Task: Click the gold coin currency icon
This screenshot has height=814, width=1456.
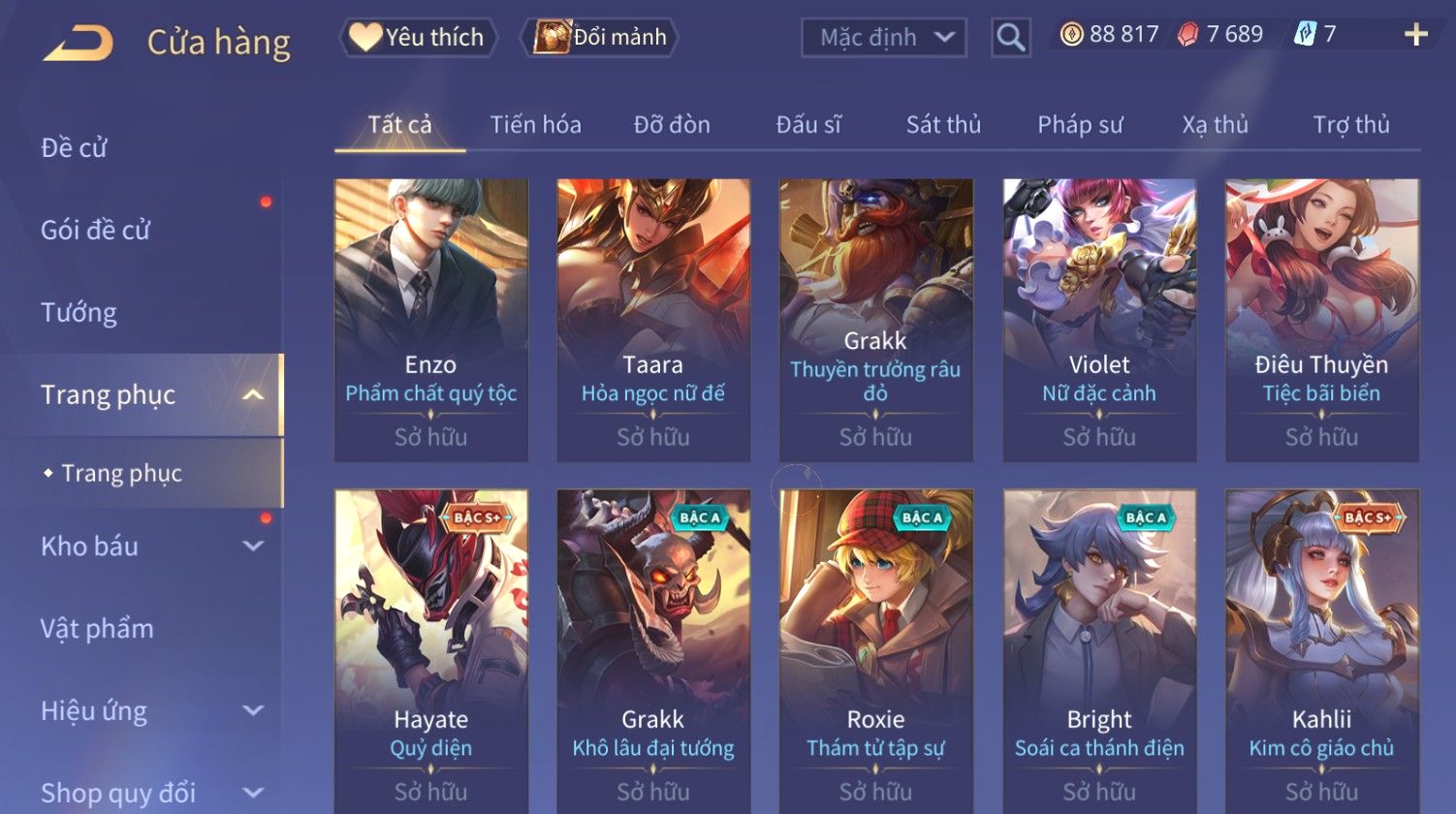Action: [x=1071, y=35]
